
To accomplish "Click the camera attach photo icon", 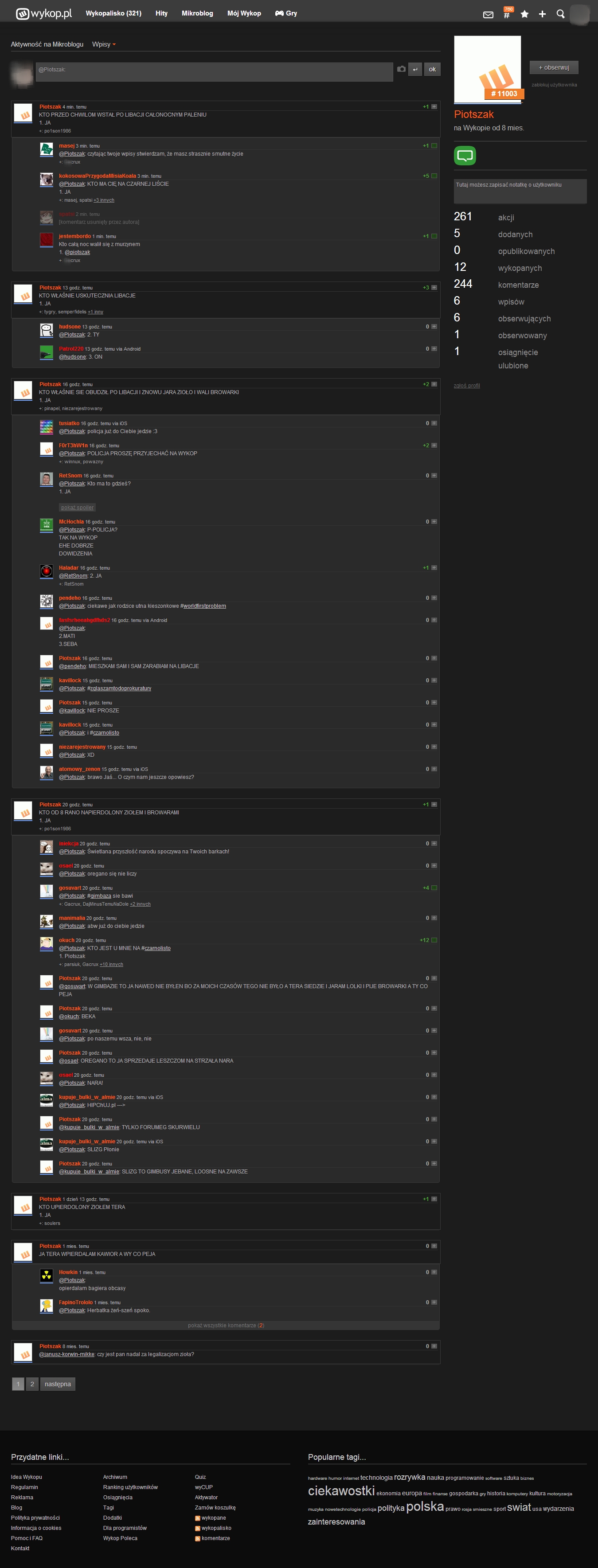I will [x=401, y=70].
